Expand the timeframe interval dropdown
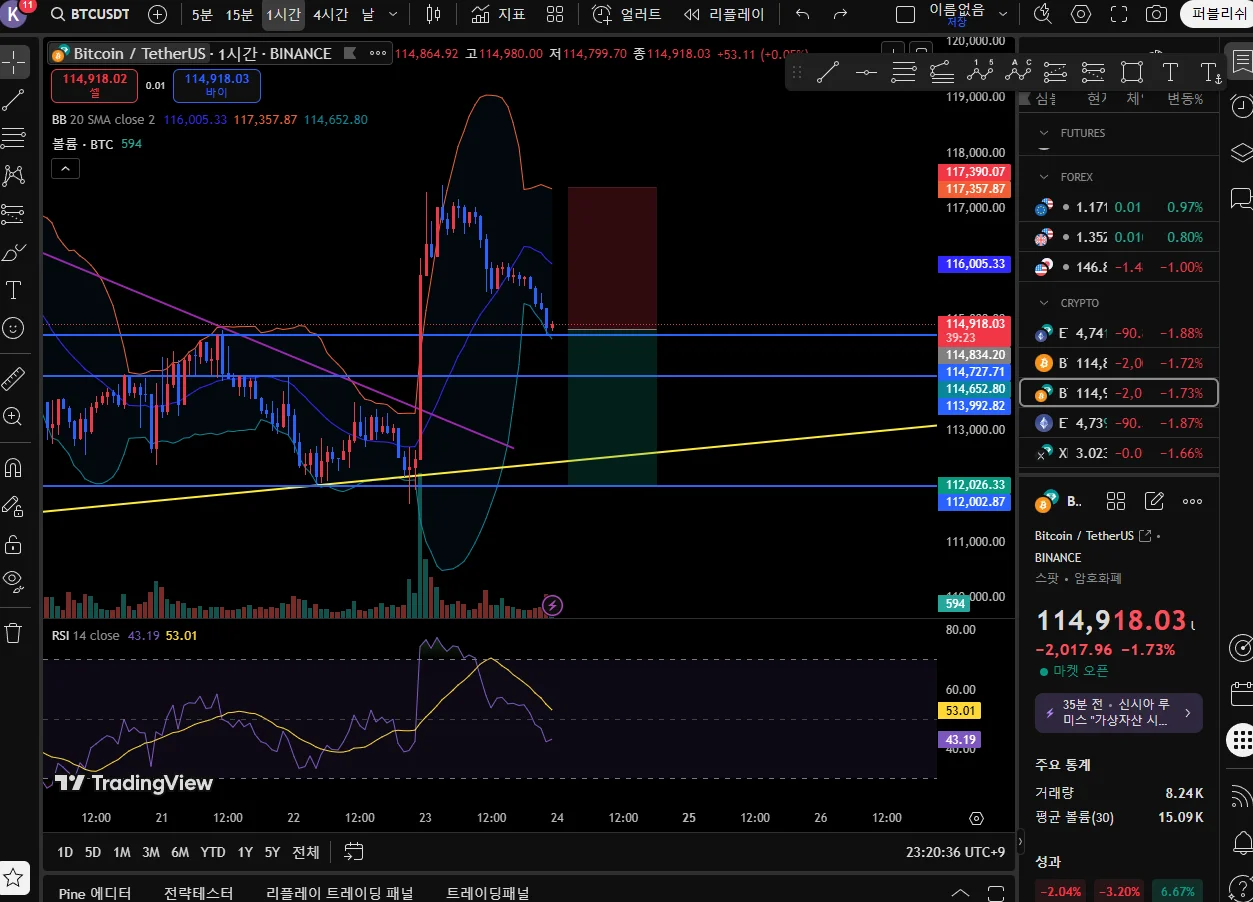 [393, 14]
